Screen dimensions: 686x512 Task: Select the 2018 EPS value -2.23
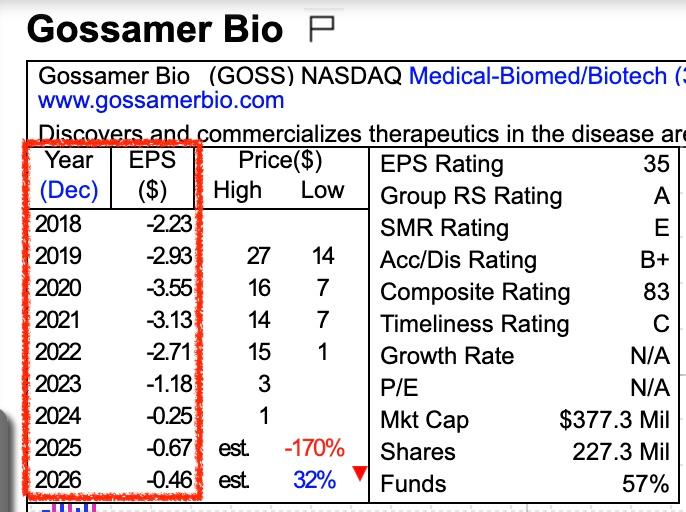click(x=166, y=225)
